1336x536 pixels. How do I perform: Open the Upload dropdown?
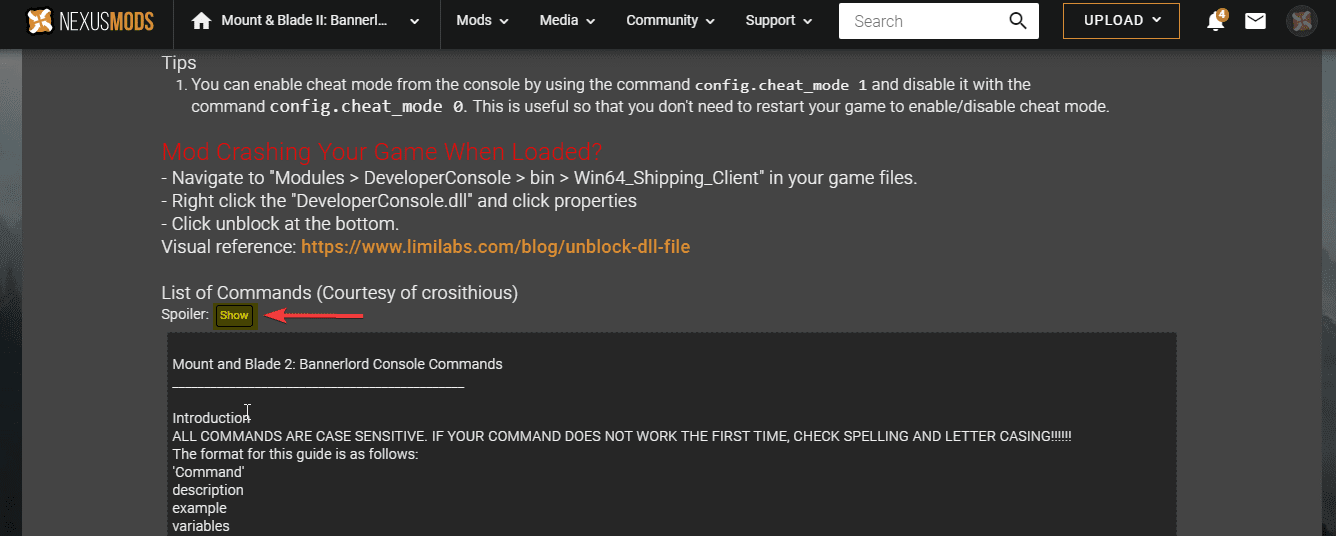coord(1120,21)
